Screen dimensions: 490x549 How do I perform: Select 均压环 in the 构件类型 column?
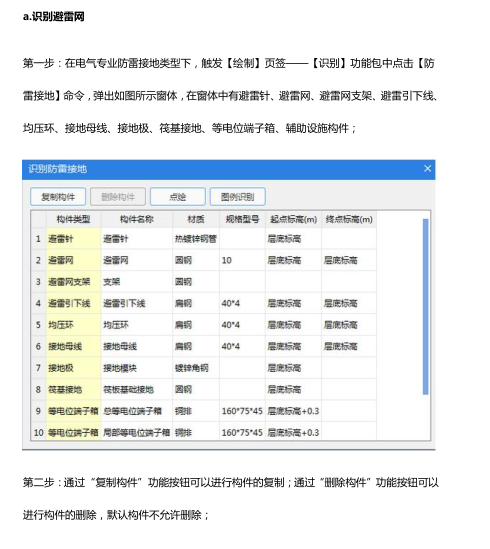coord(74,325)
